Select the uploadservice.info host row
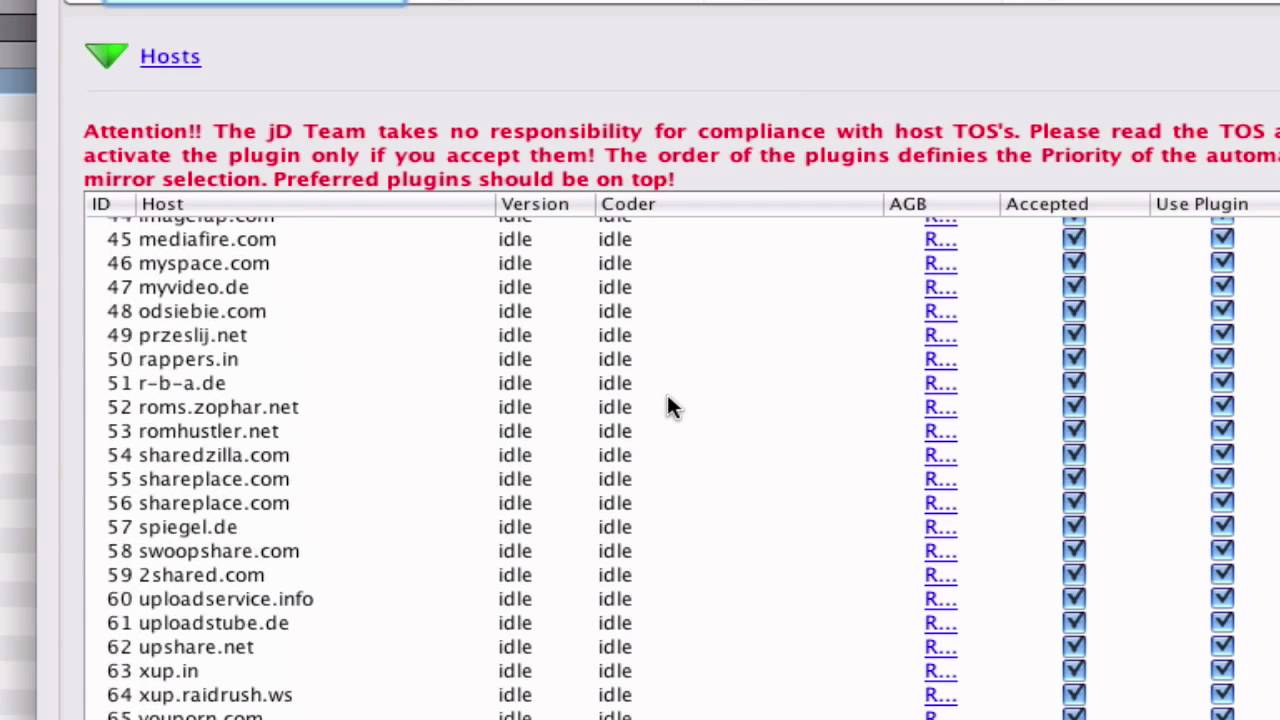The width and height of the screenshot is (1280, 720). (x=683, y=599)
